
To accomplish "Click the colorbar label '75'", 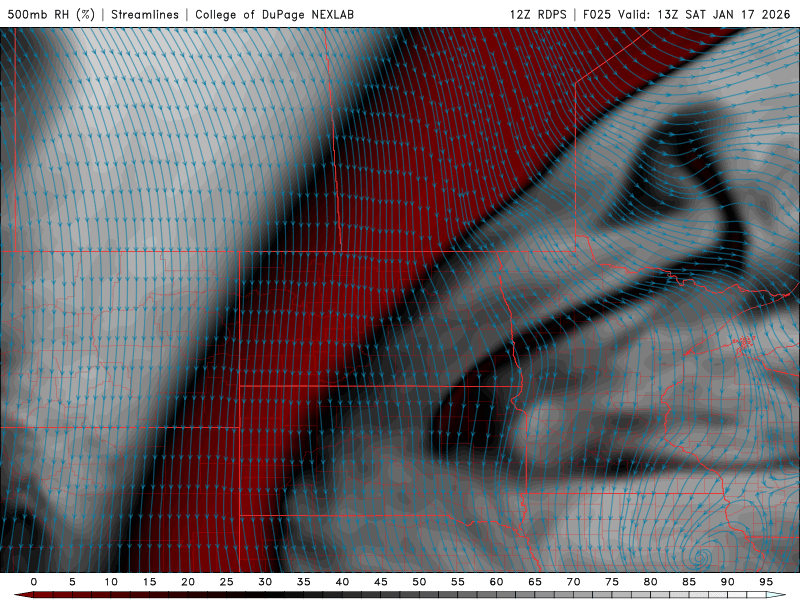I will (x=612, y=582).
